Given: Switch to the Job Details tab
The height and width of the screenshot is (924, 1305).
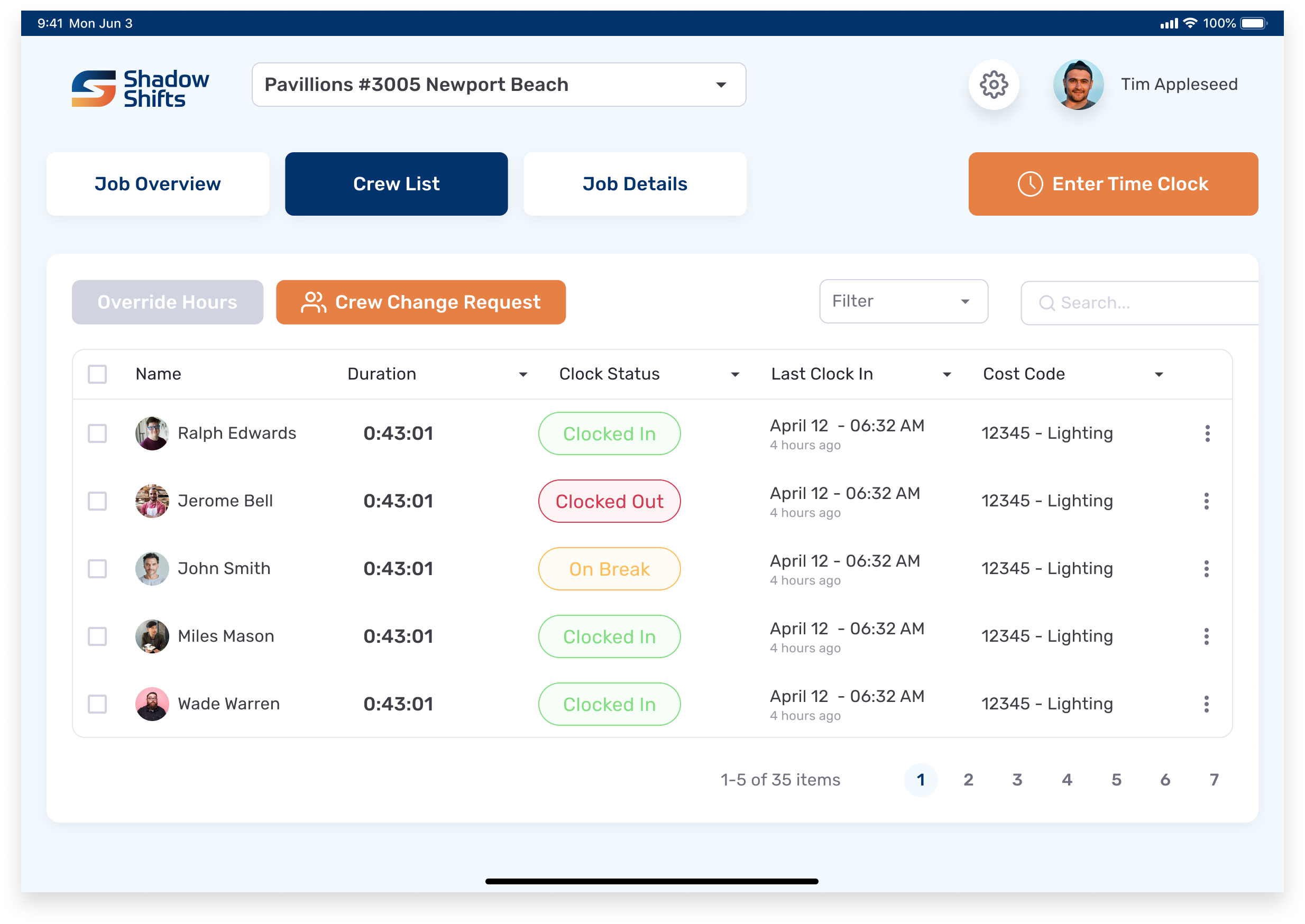Looking at the screenshot, I should (635, 184).
